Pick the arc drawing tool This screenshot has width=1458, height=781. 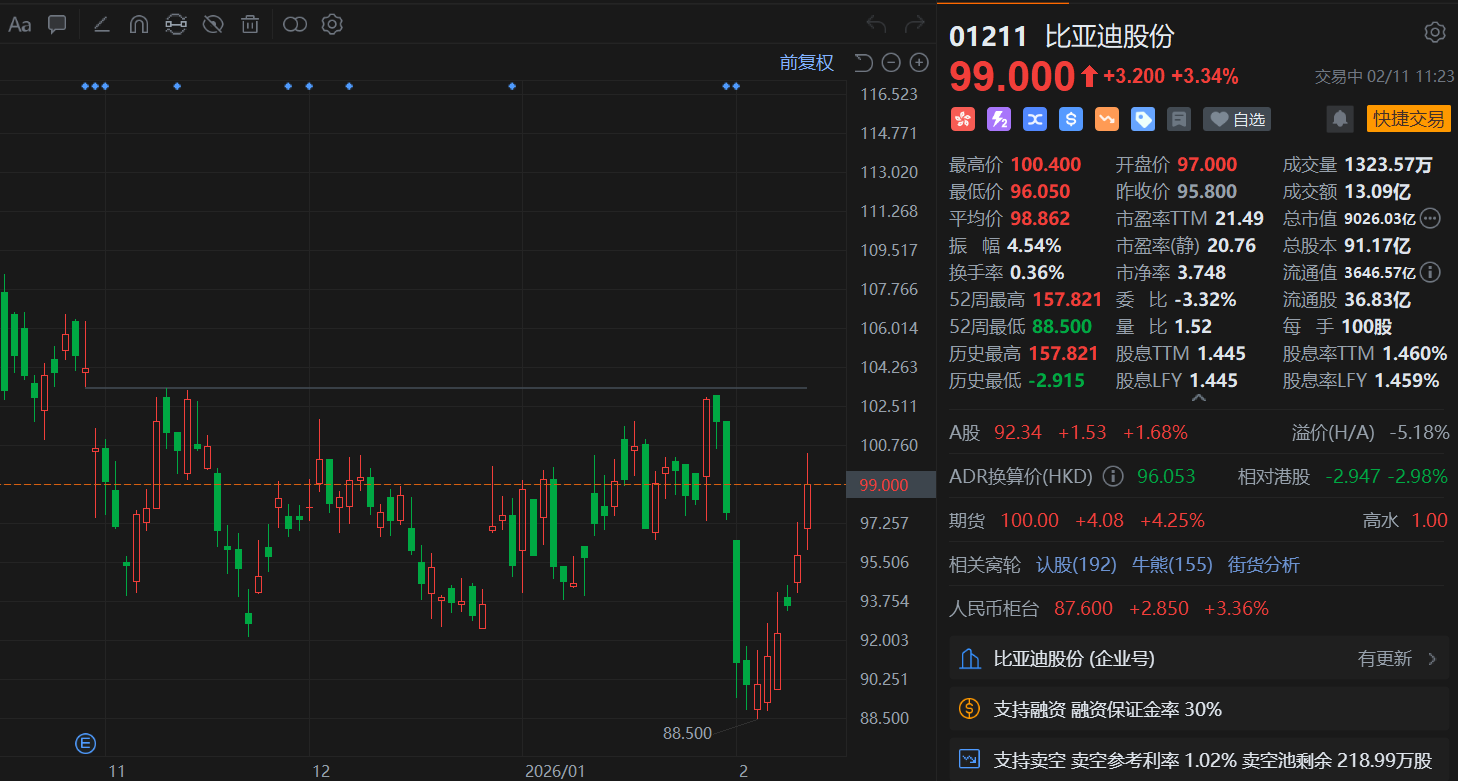point(138,24)
